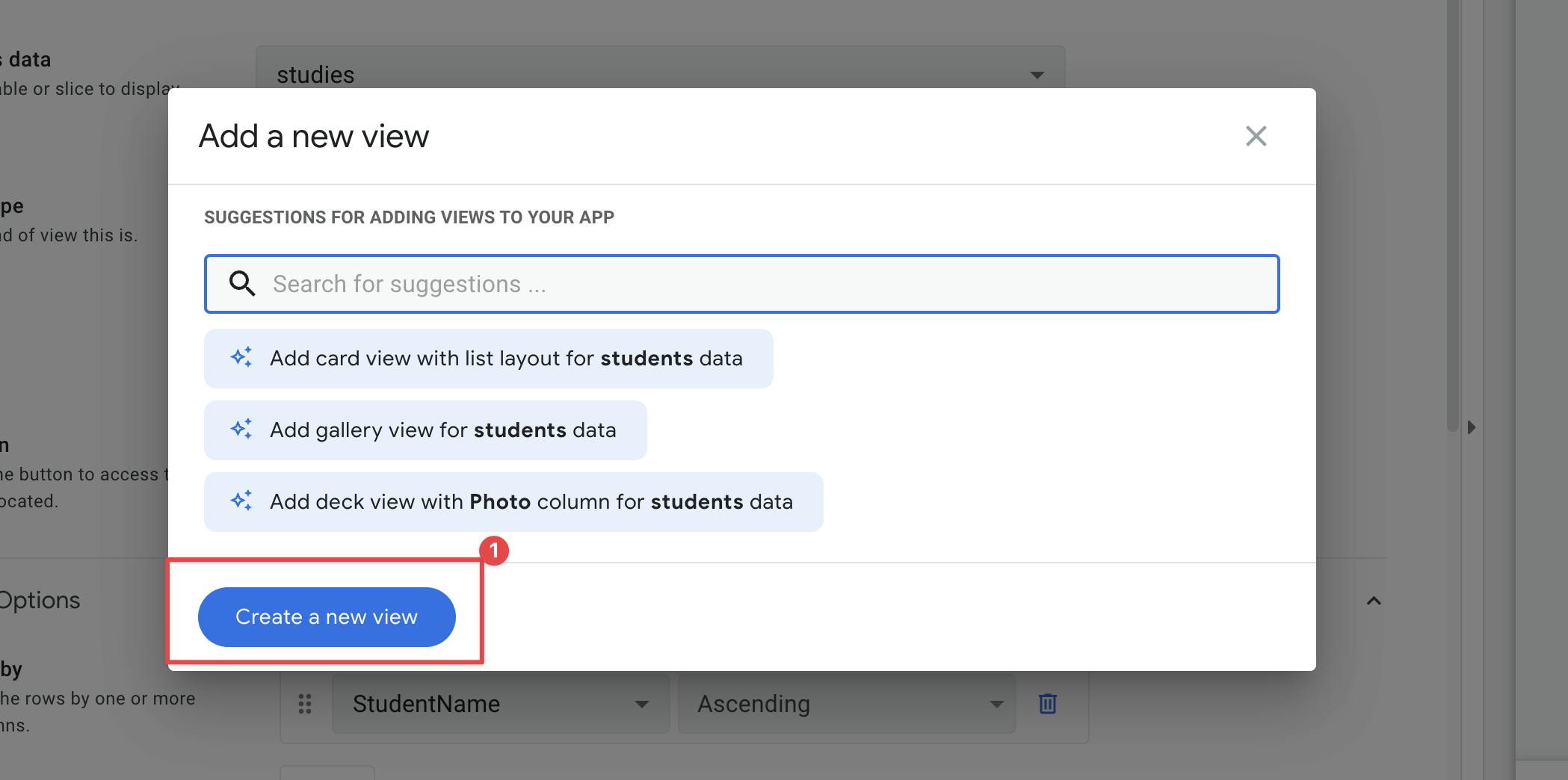Grab the drag handle beside StudentName
Image resolution: width=1568 pixels, height=780 pixels.
(x=305, y=704)
